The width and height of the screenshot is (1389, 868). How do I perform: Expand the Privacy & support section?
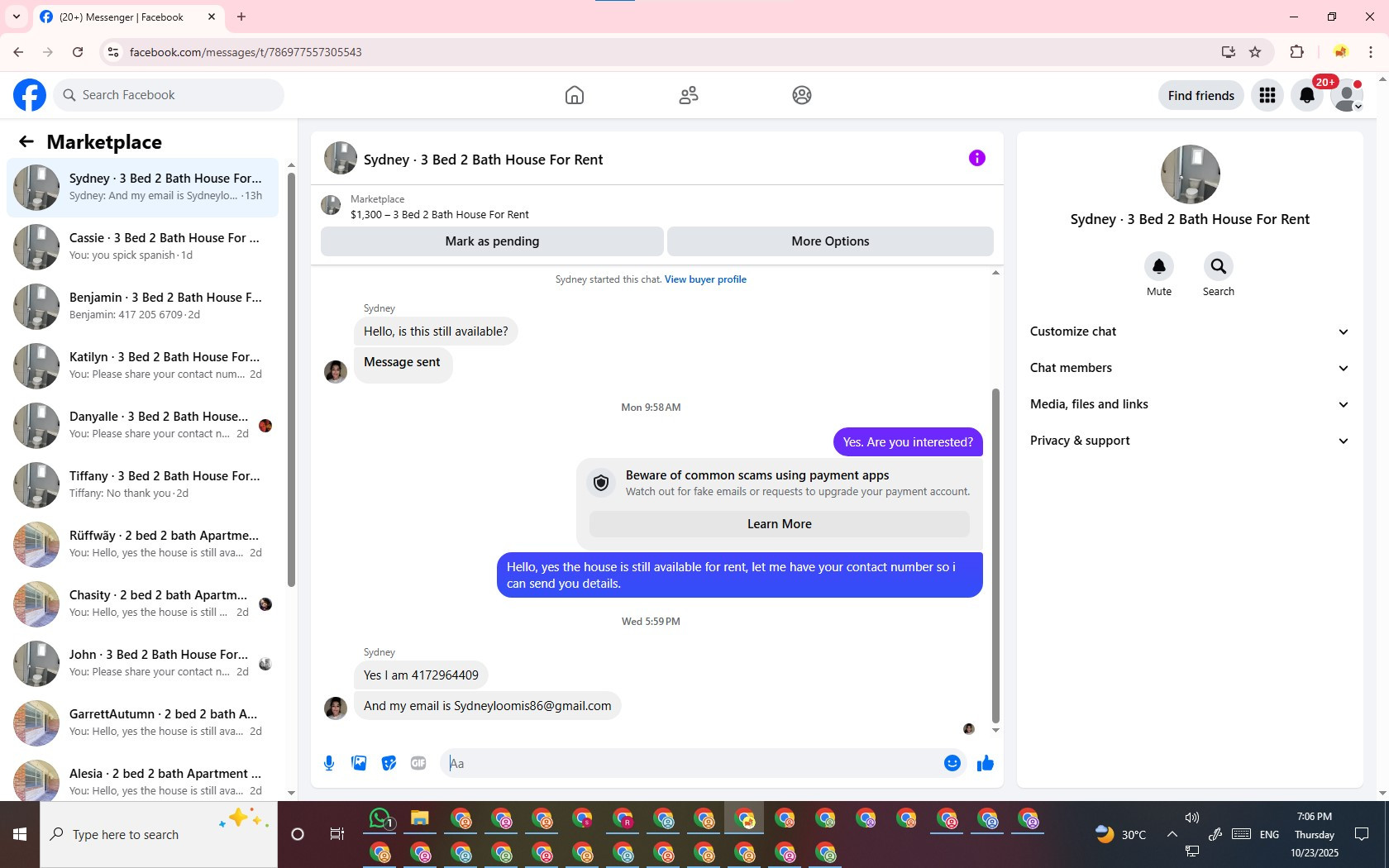coord(1190,441)
